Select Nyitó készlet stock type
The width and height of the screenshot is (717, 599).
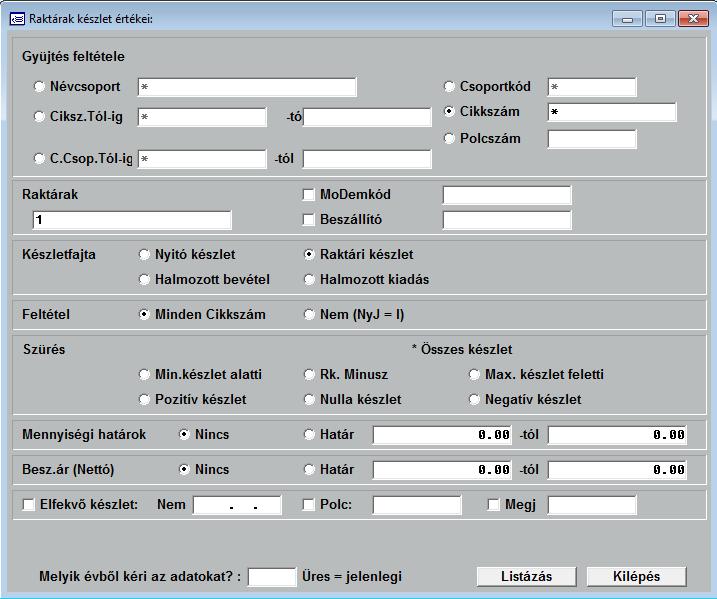click(x=144, y=255)
